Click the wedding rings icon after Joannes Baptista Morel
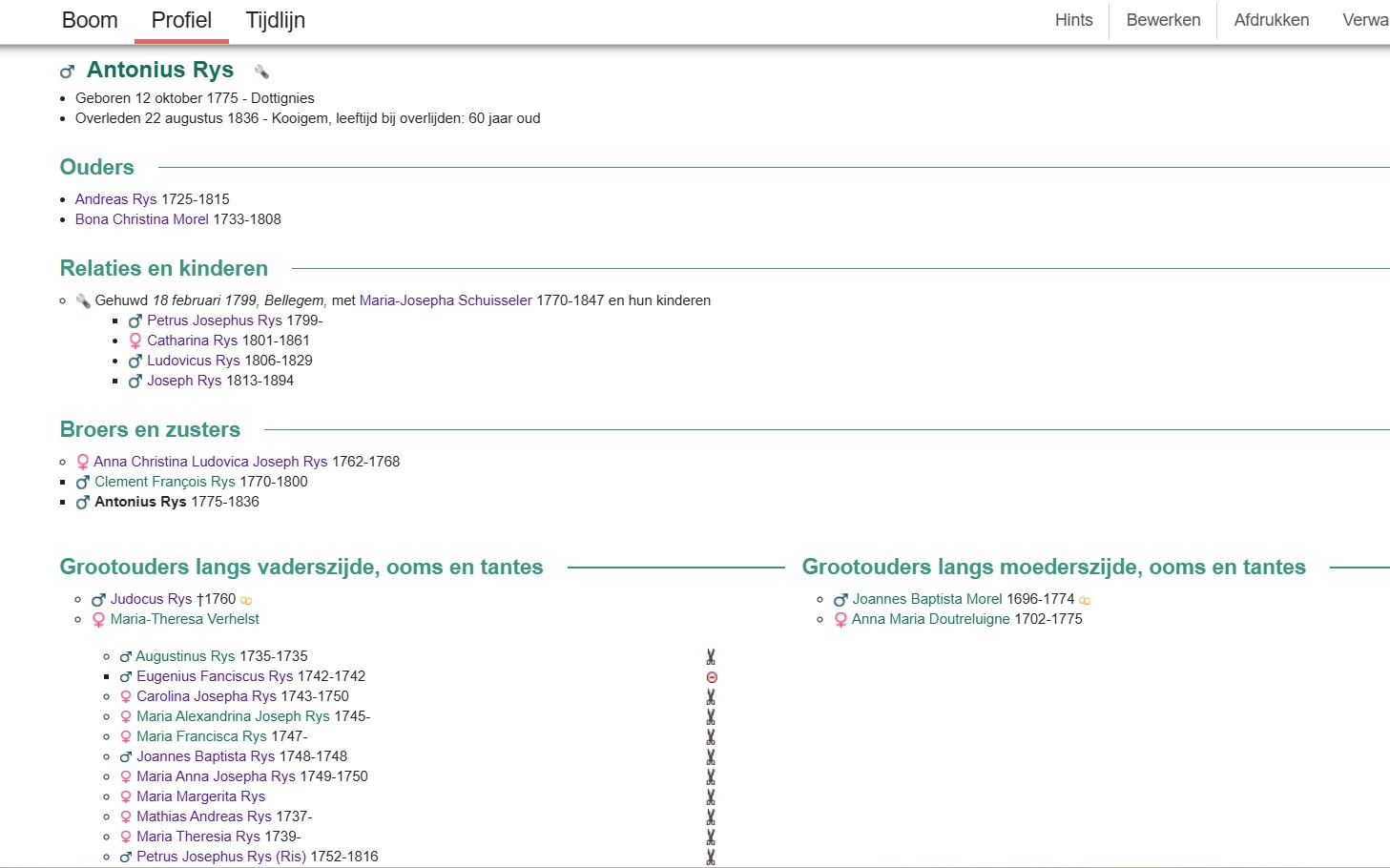 click(1085, 600)
